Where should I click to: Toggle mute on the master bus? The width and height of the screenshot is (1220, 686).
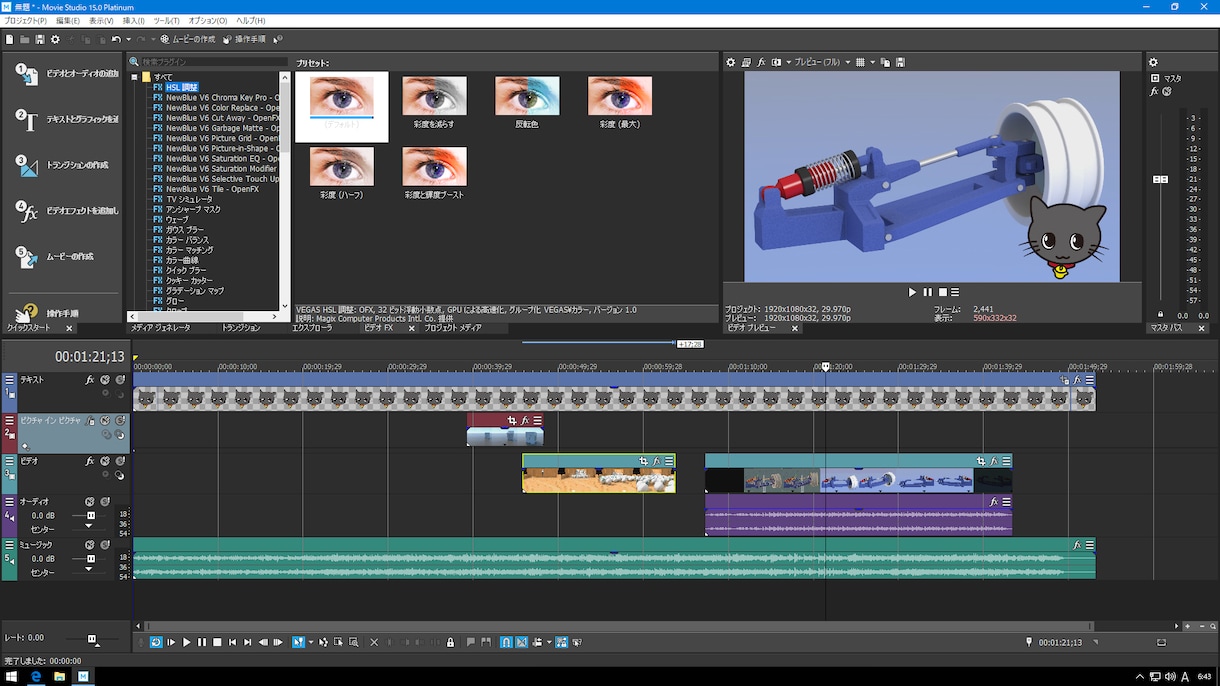click(1166, 92)
